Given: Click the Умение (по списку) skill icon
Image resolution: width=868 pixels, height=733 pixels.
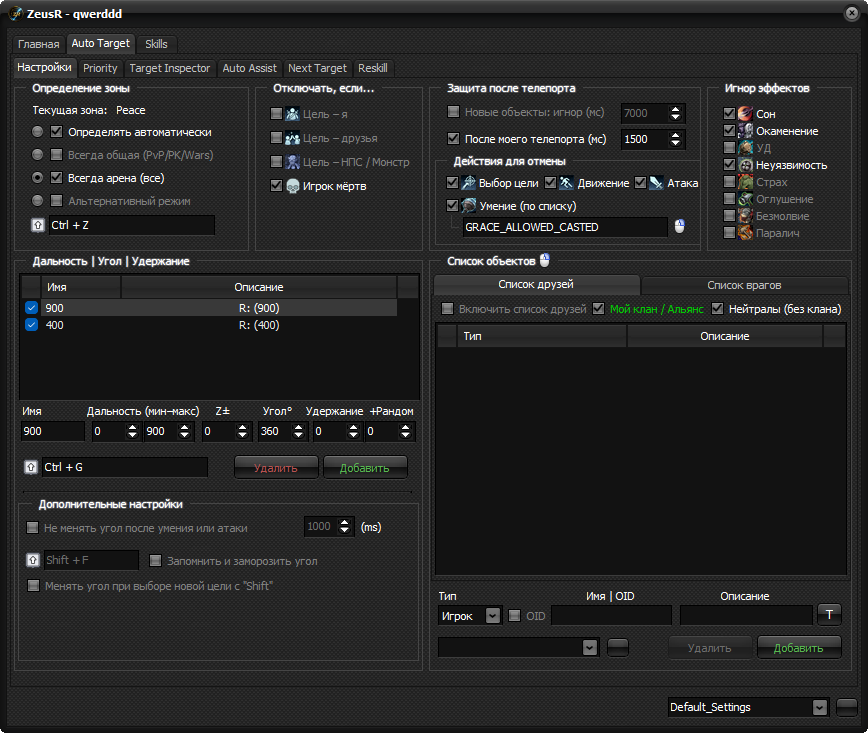Looking at the screenshot, I should (x=468, y=206).
